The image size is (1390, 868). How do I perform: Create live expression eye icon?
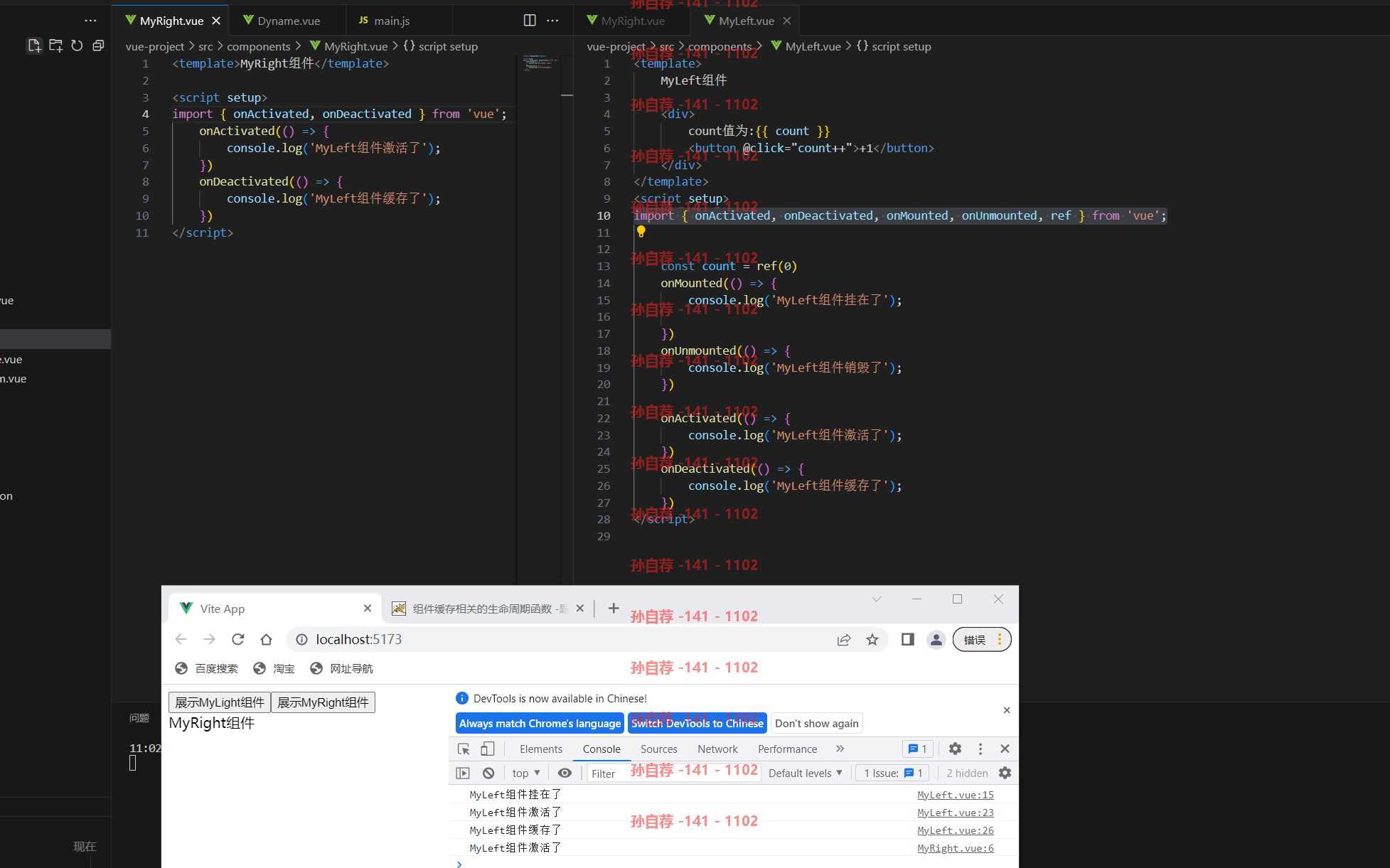pos(565,773)
